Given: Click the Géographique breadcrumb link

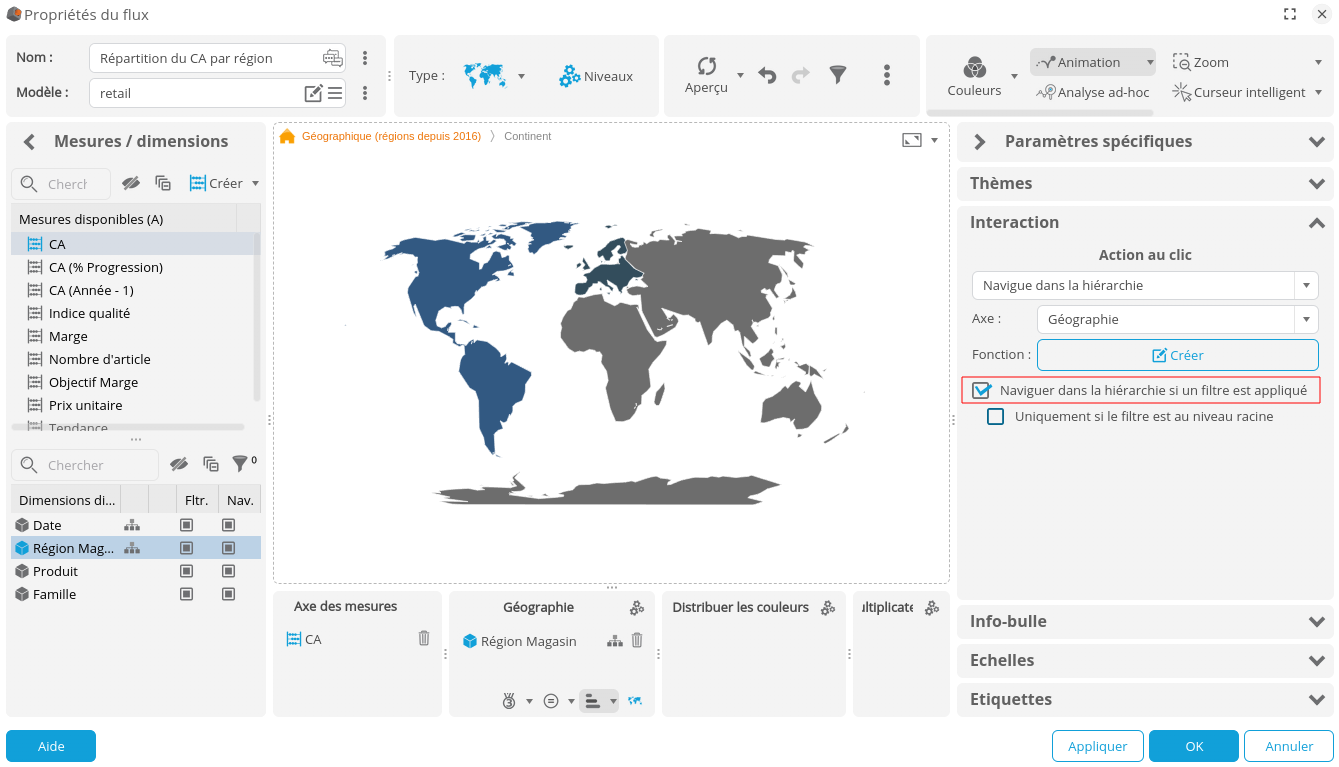Looking at the screenshot, I should (x=391, y=136).
